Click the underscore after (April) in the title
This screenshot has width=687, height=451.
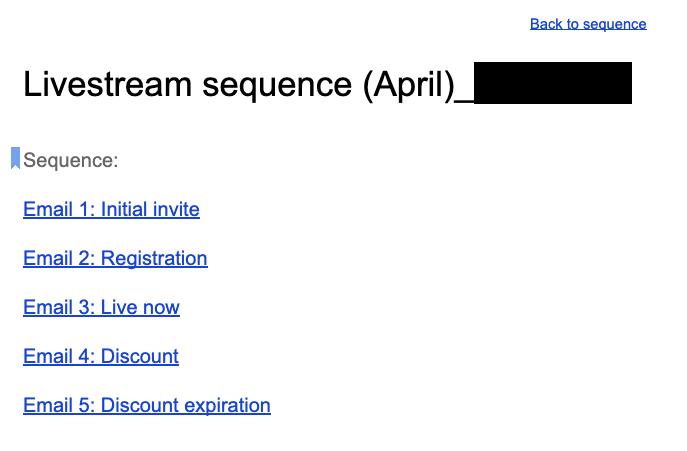point(464,101)
